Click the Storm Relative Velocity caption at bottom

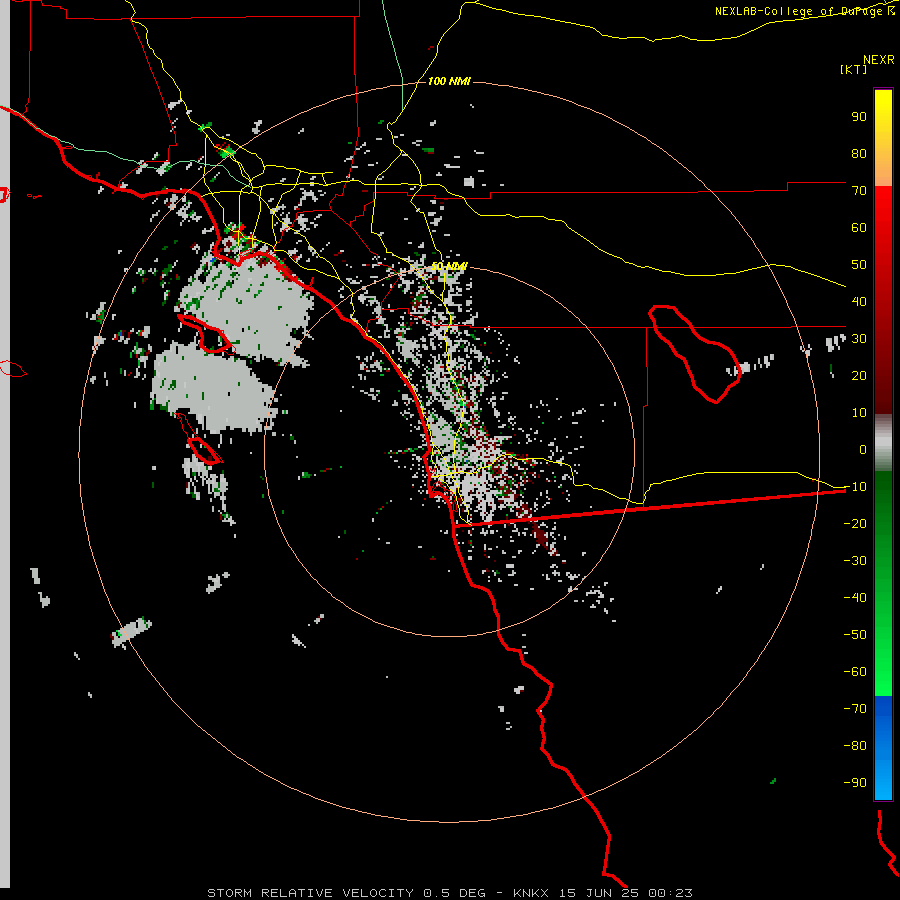point(449,893)
